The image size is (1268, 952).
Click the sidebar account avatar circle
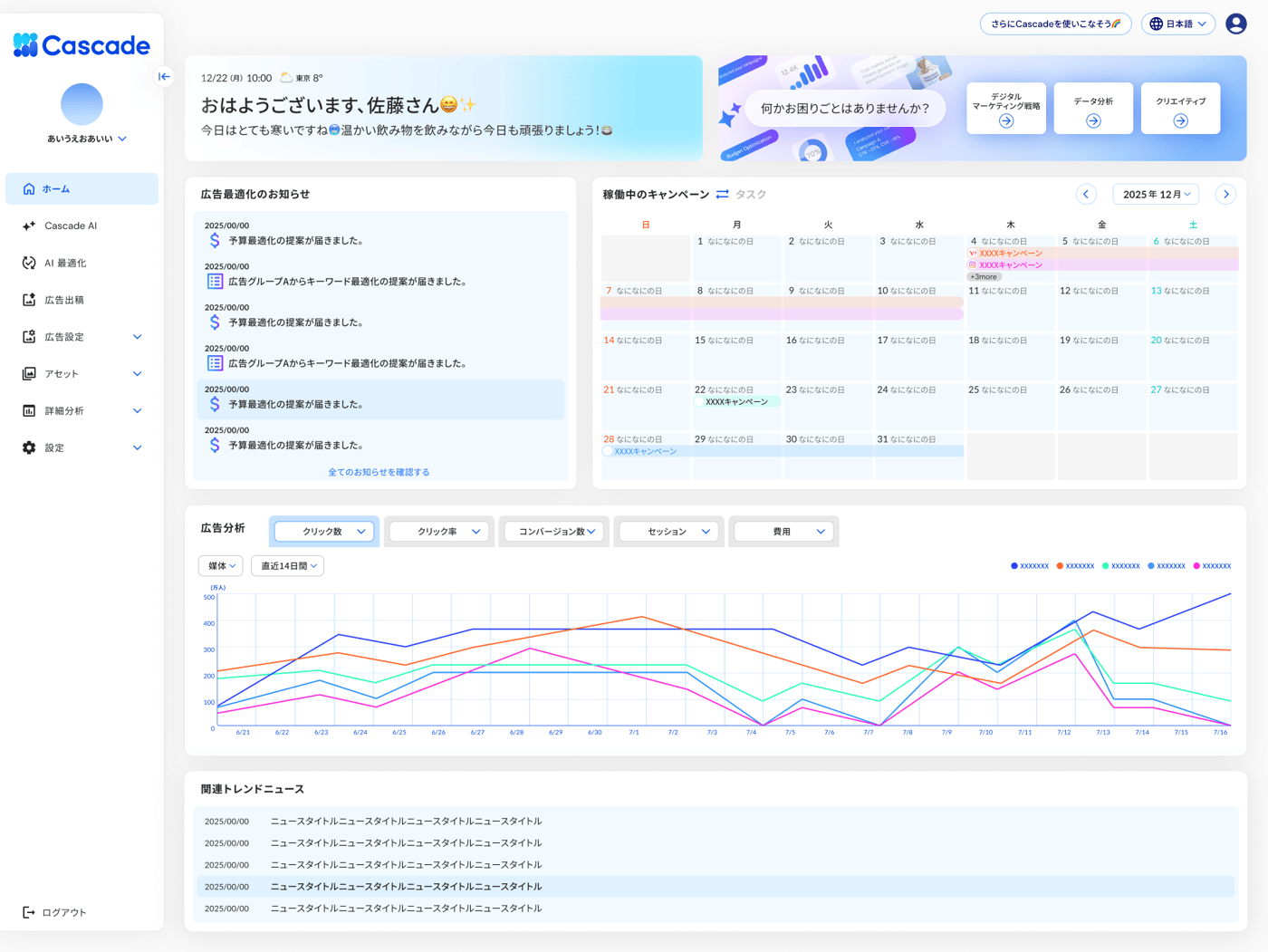82,104
